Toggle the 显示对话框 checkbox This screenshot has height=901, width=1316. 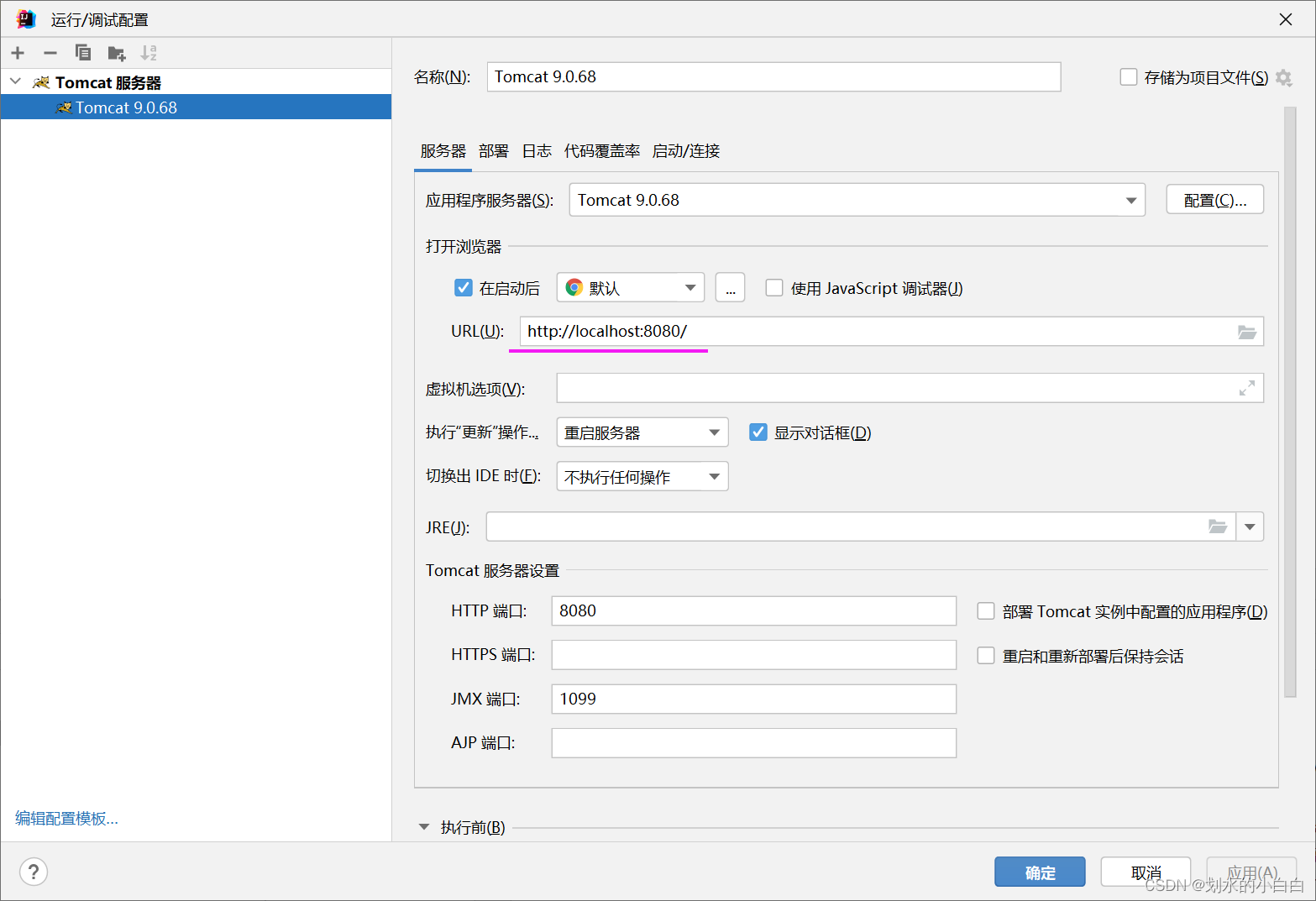pos(758,432)
